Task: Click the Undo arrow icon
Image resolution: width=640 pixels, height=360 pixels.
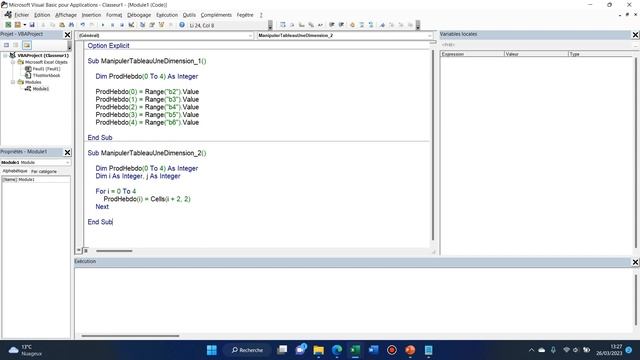Action: click(x=82, y=25)
